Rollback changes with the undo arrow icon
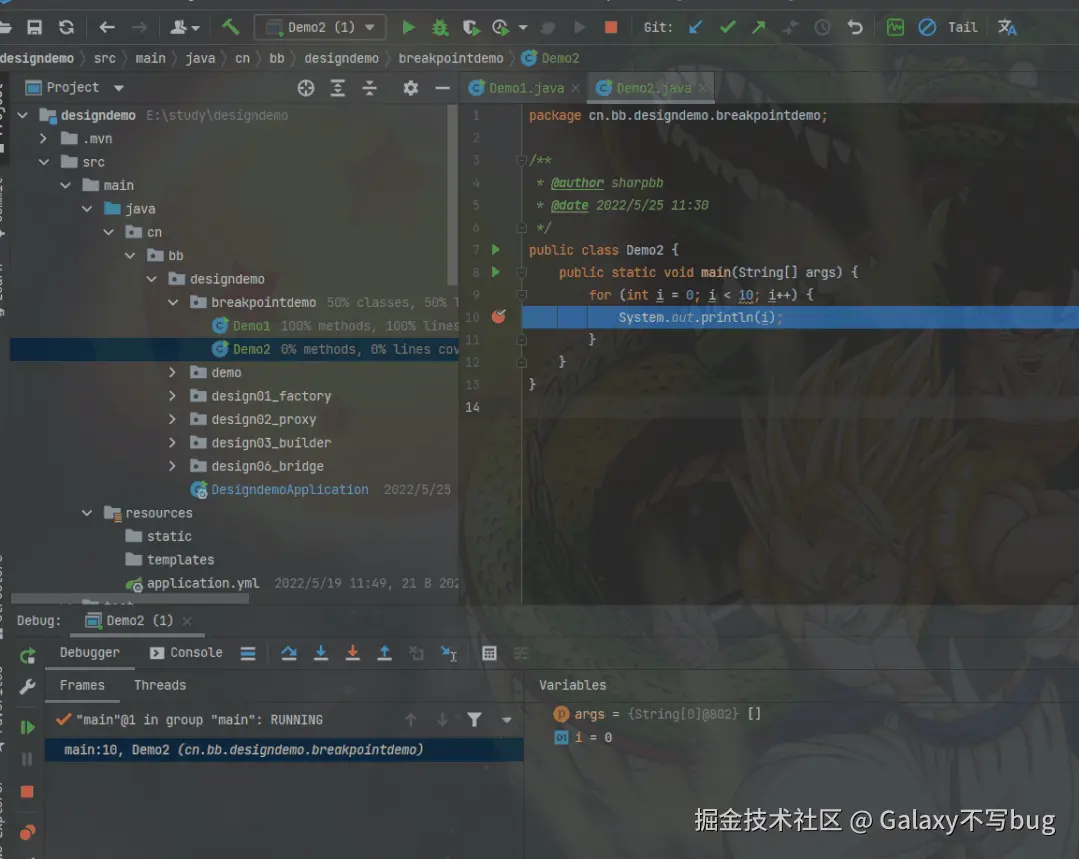1079x859 pixels. point(855,28)
